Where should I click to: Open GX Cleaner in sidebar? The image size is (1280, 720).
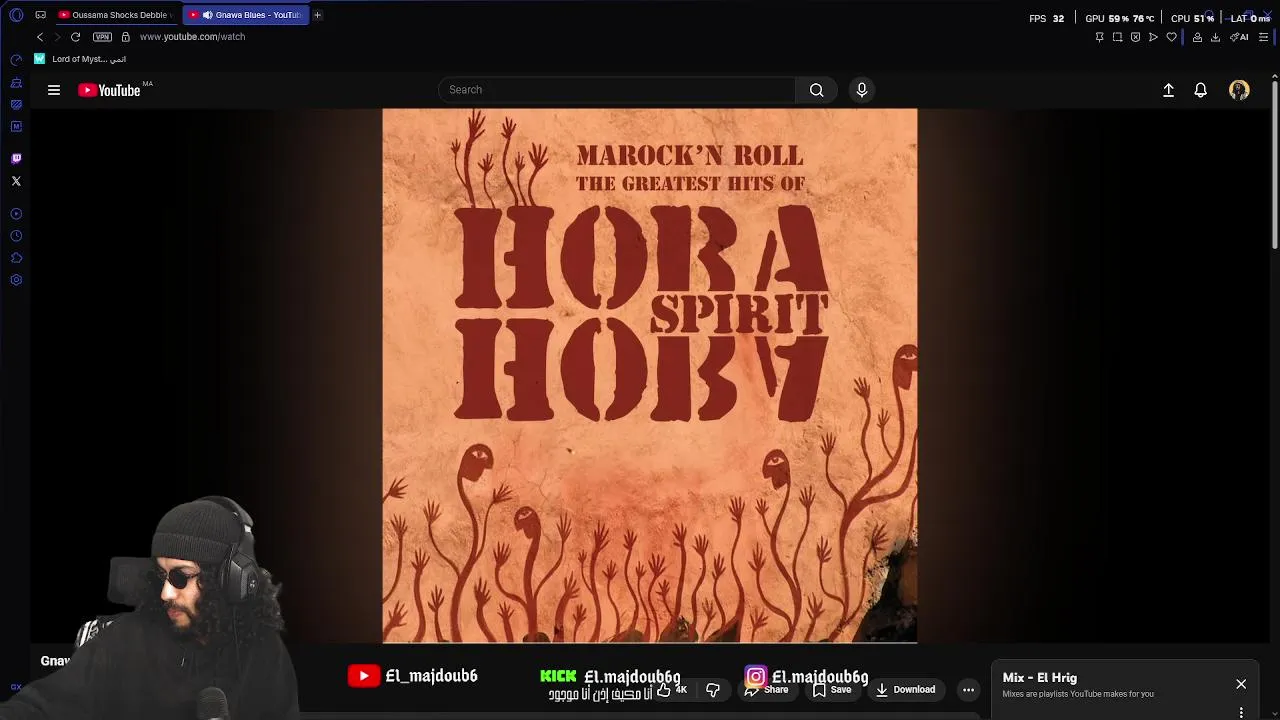point(16,83)
